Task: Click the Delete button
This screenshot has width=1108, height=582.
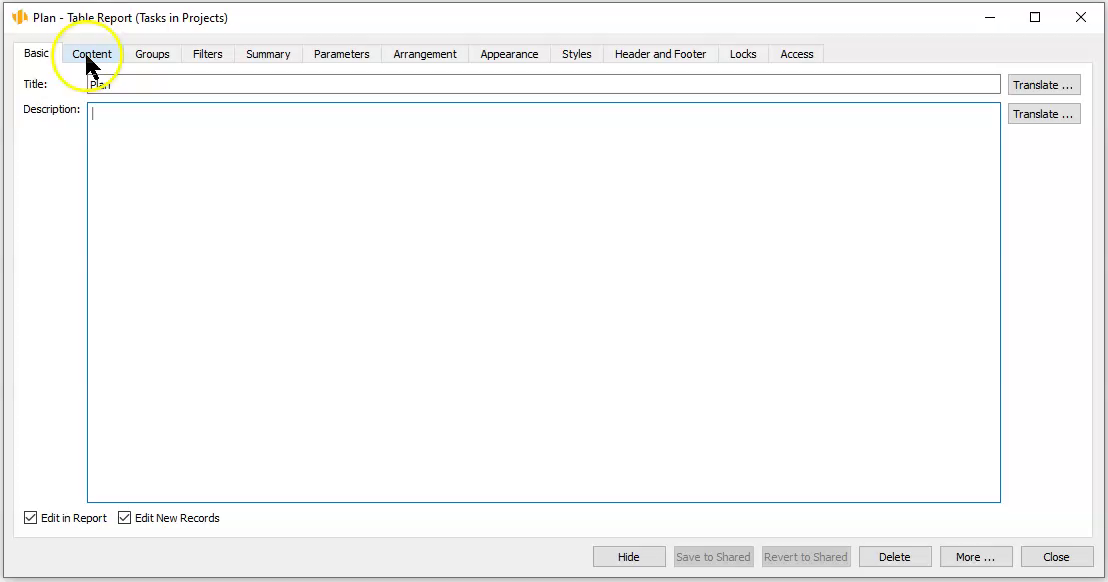Action: coord(894,557)
